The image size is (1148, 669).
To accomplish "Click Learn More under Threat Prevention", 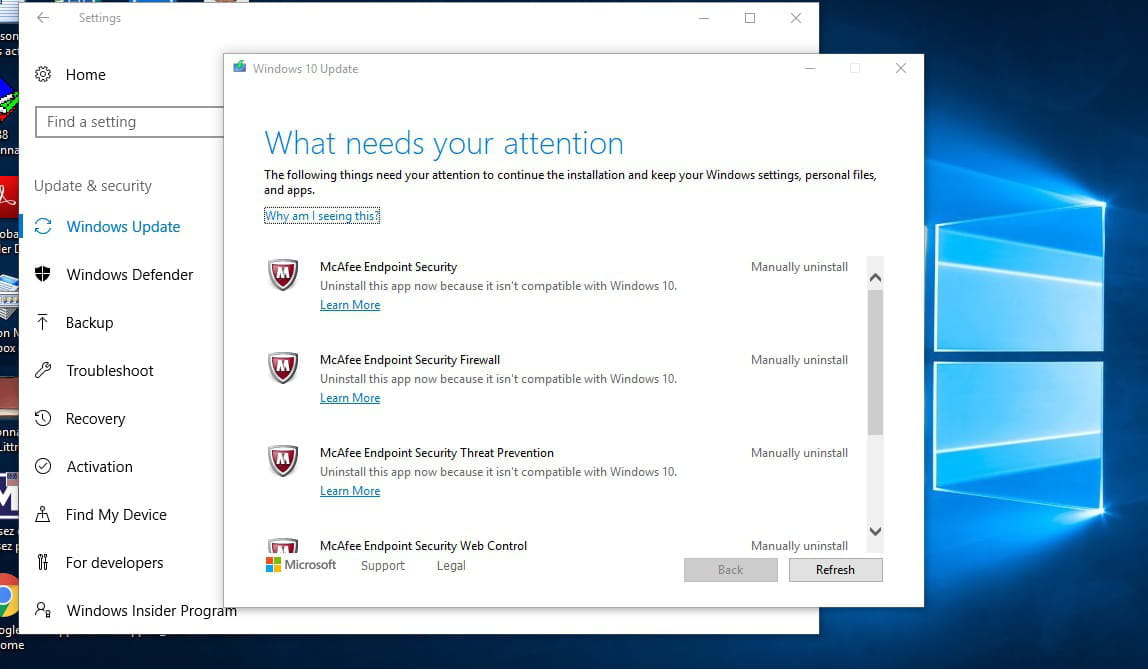I will [350, 490].
